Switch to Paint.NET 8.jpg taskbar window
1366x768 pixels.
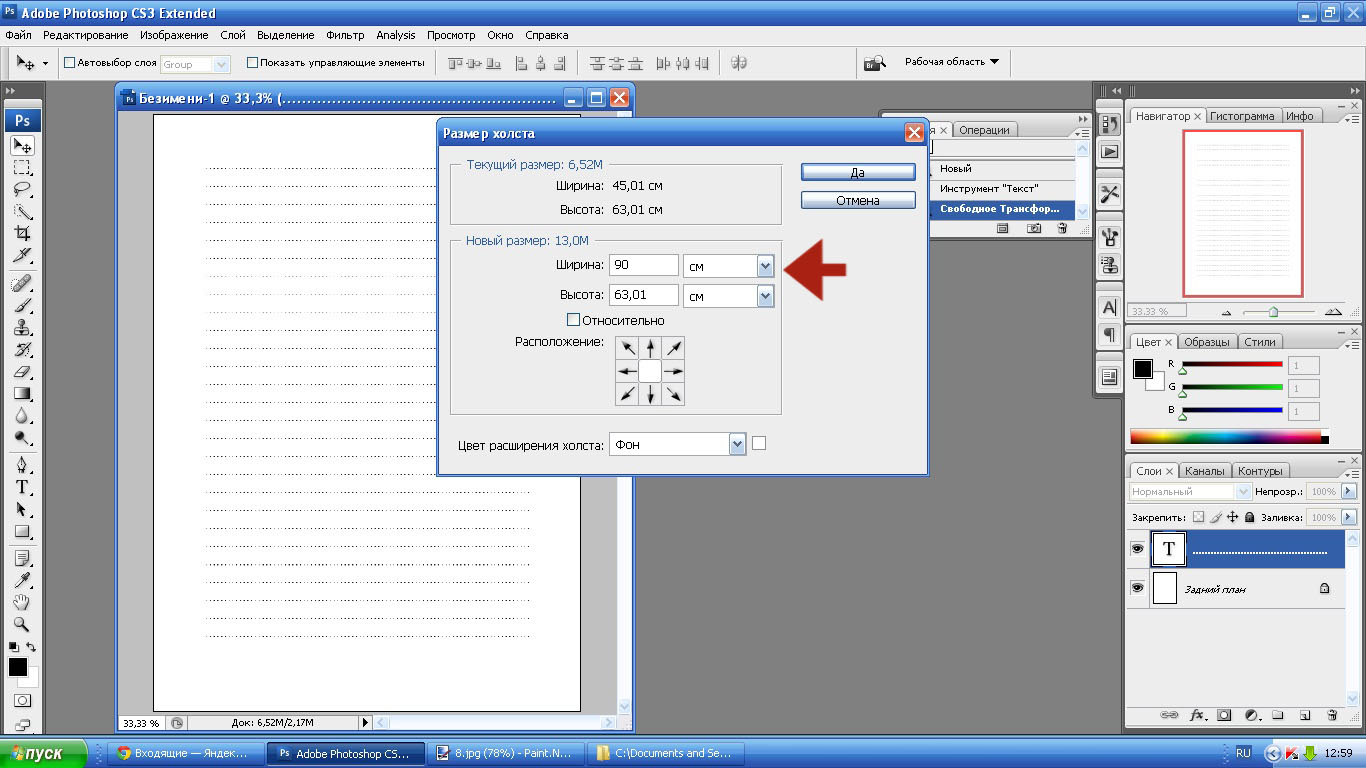(506, 753)
